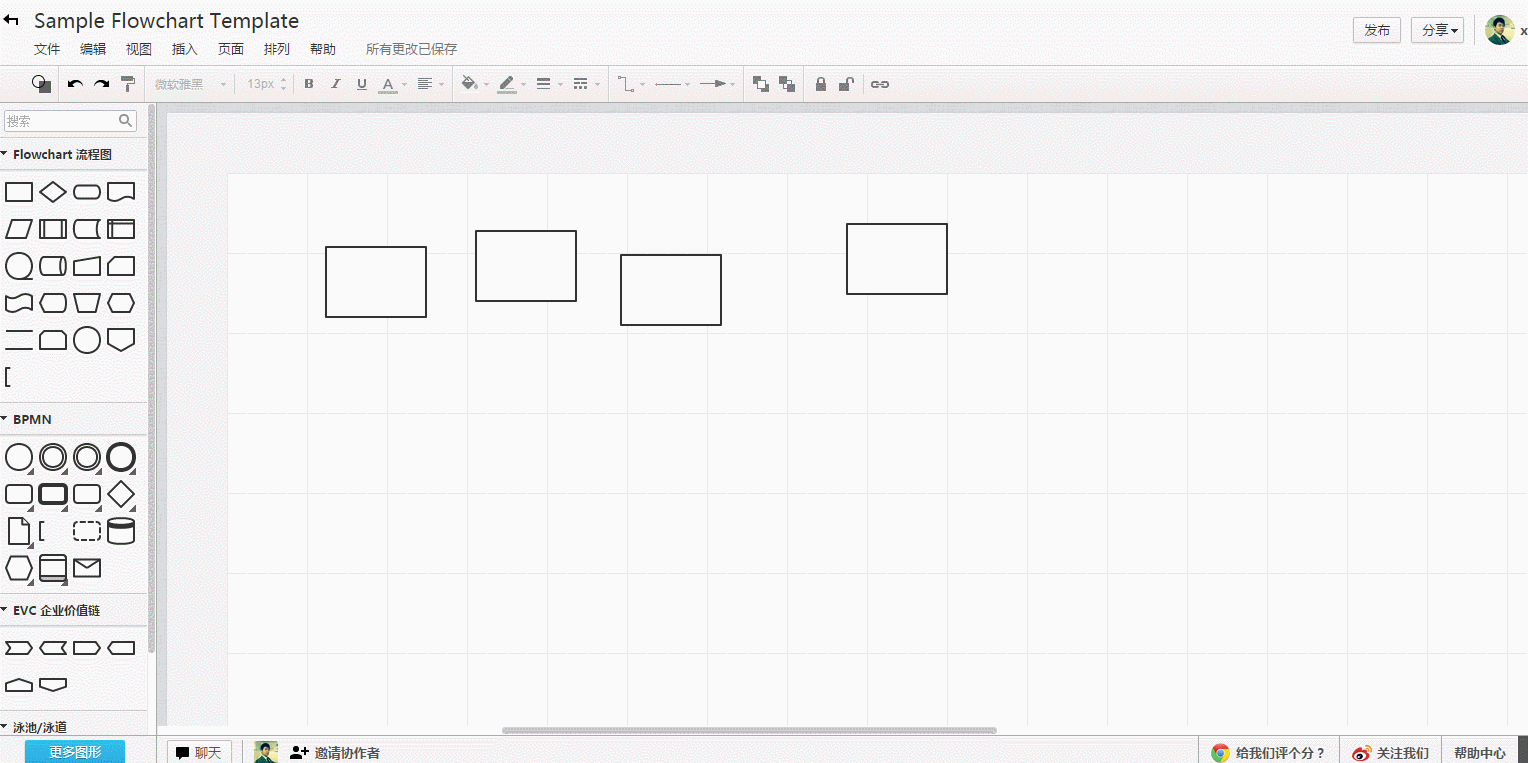Select the flowchart hexagon preparation shape
Screen dimensions: 1528x763
pos(121,303)
